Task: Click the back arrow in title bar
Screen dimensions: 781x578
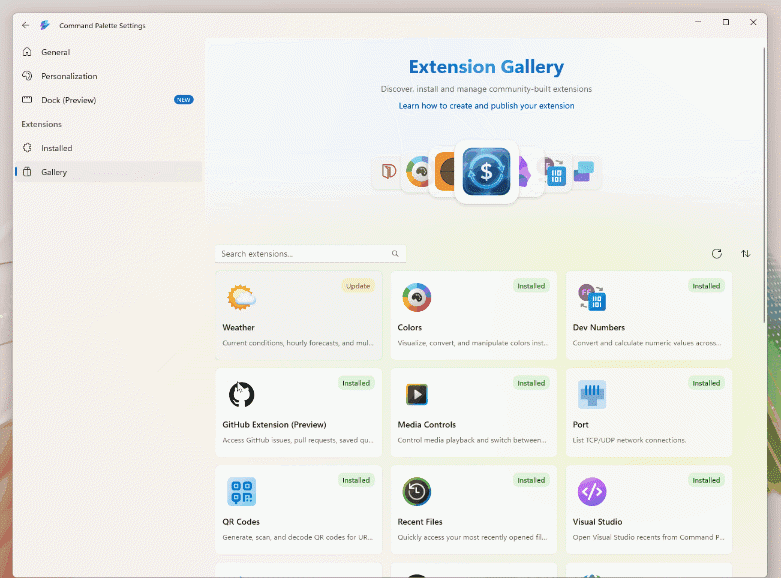Action: [25, 25]
